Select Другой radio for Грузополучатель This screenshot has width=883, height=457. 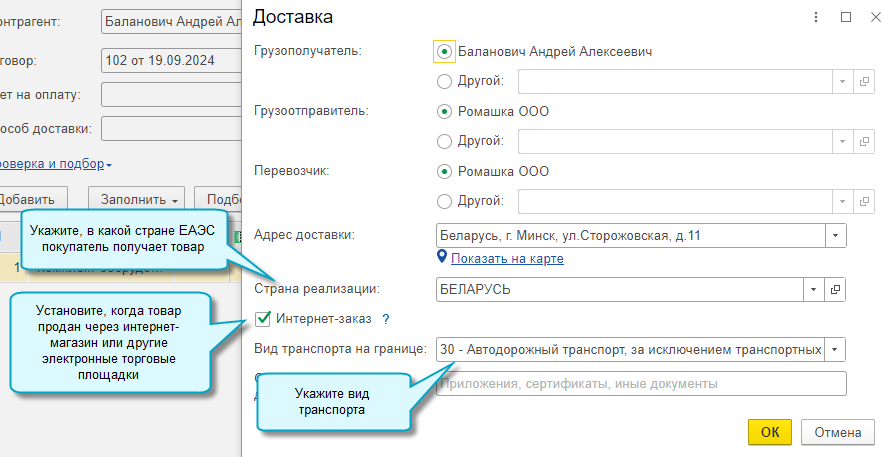point(445,81)
